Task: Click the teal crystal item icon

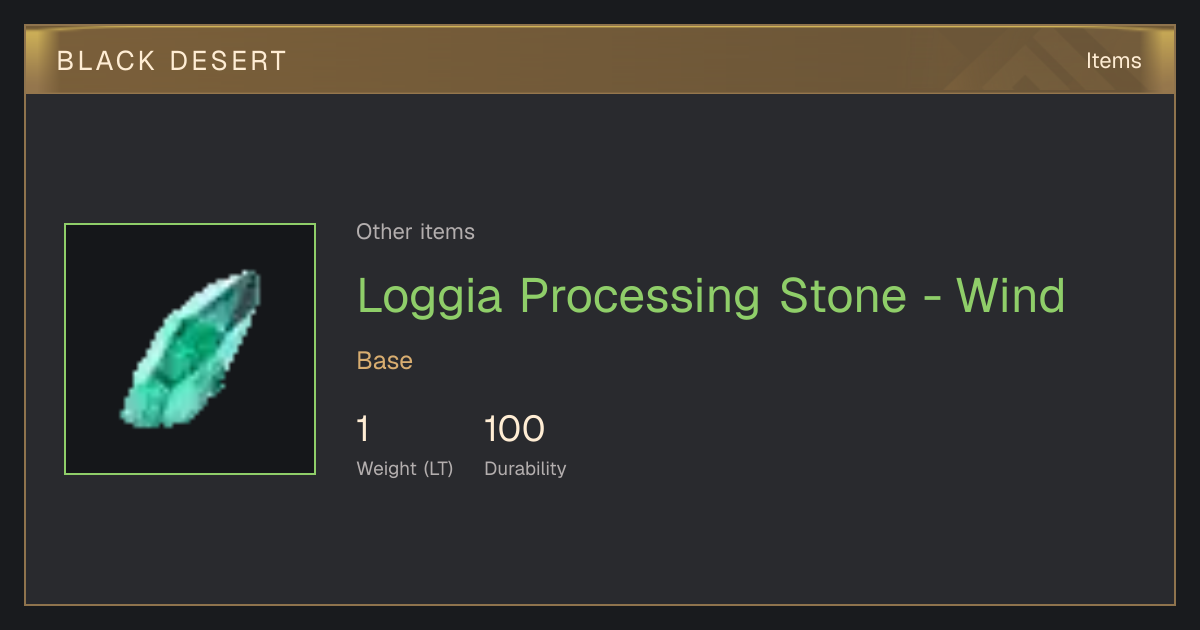Action: click(x=190, y=349)
